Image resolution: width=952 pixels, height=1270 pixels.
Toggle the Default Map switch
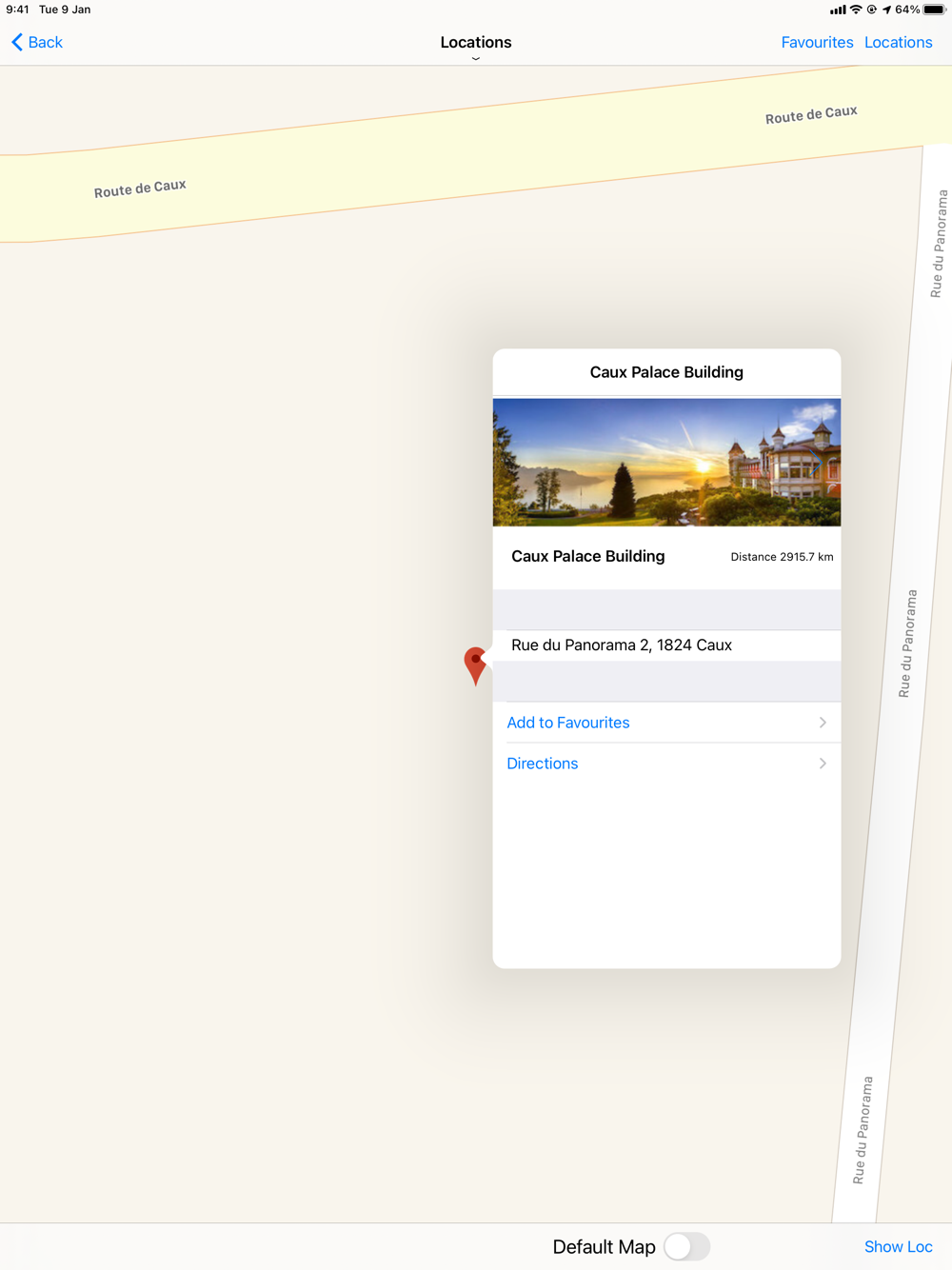686,1246
